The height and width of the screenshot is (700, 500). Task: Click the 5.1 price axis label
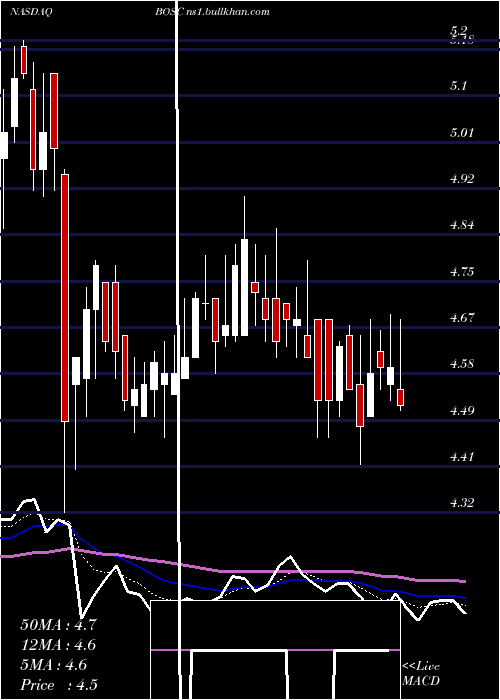[459, 85]
